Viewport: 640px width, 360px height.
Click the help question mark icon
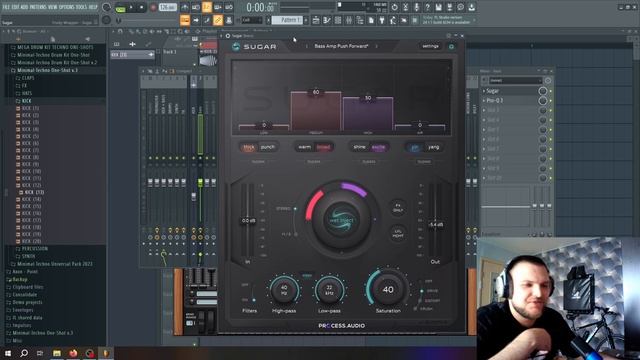[427, 7]
